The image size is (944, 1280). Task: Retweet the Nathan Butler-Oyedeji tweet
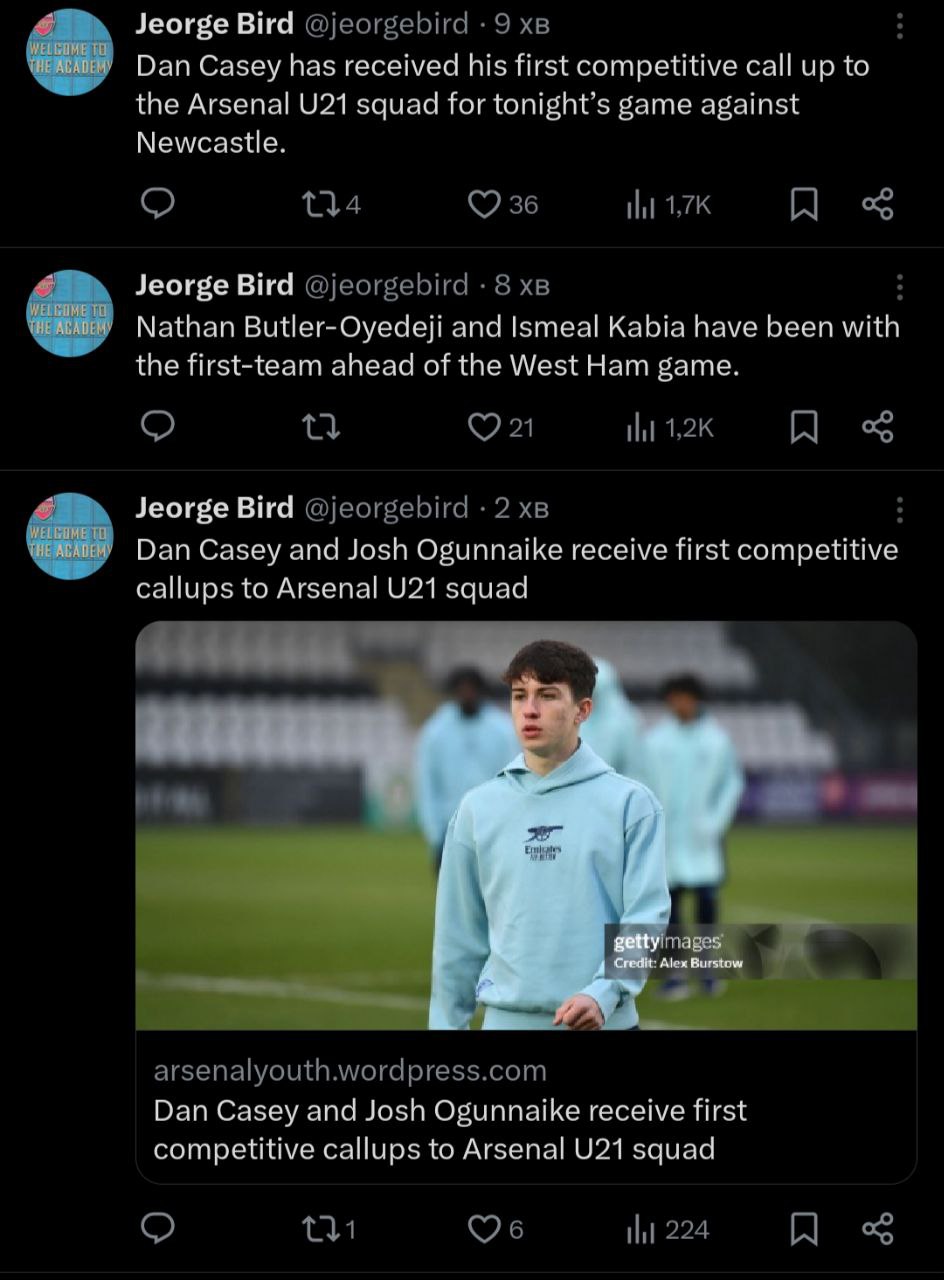(x=322, y=428)
